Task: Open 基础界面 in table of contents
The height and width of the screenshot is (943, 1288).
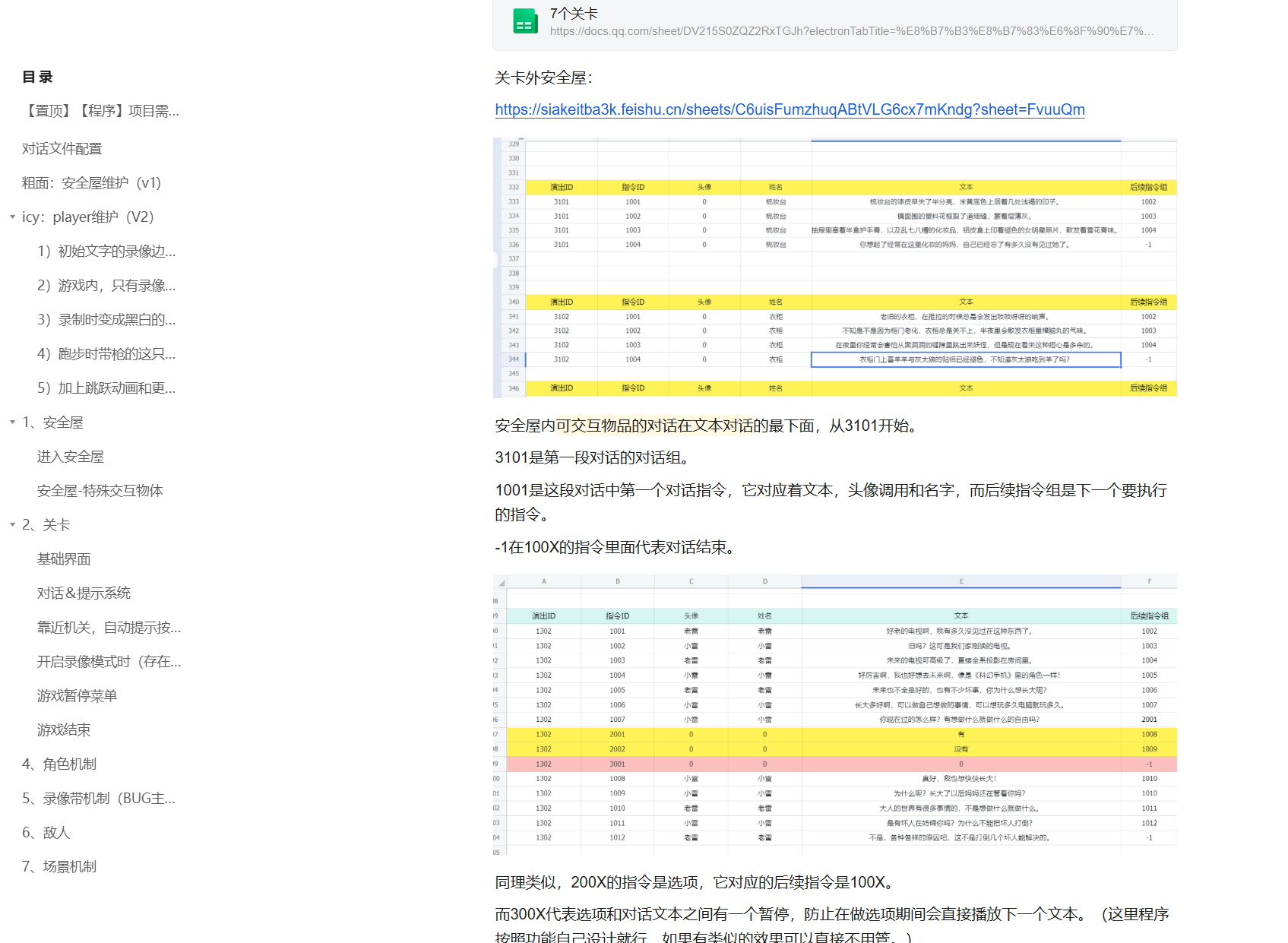Action: [64, 559]
